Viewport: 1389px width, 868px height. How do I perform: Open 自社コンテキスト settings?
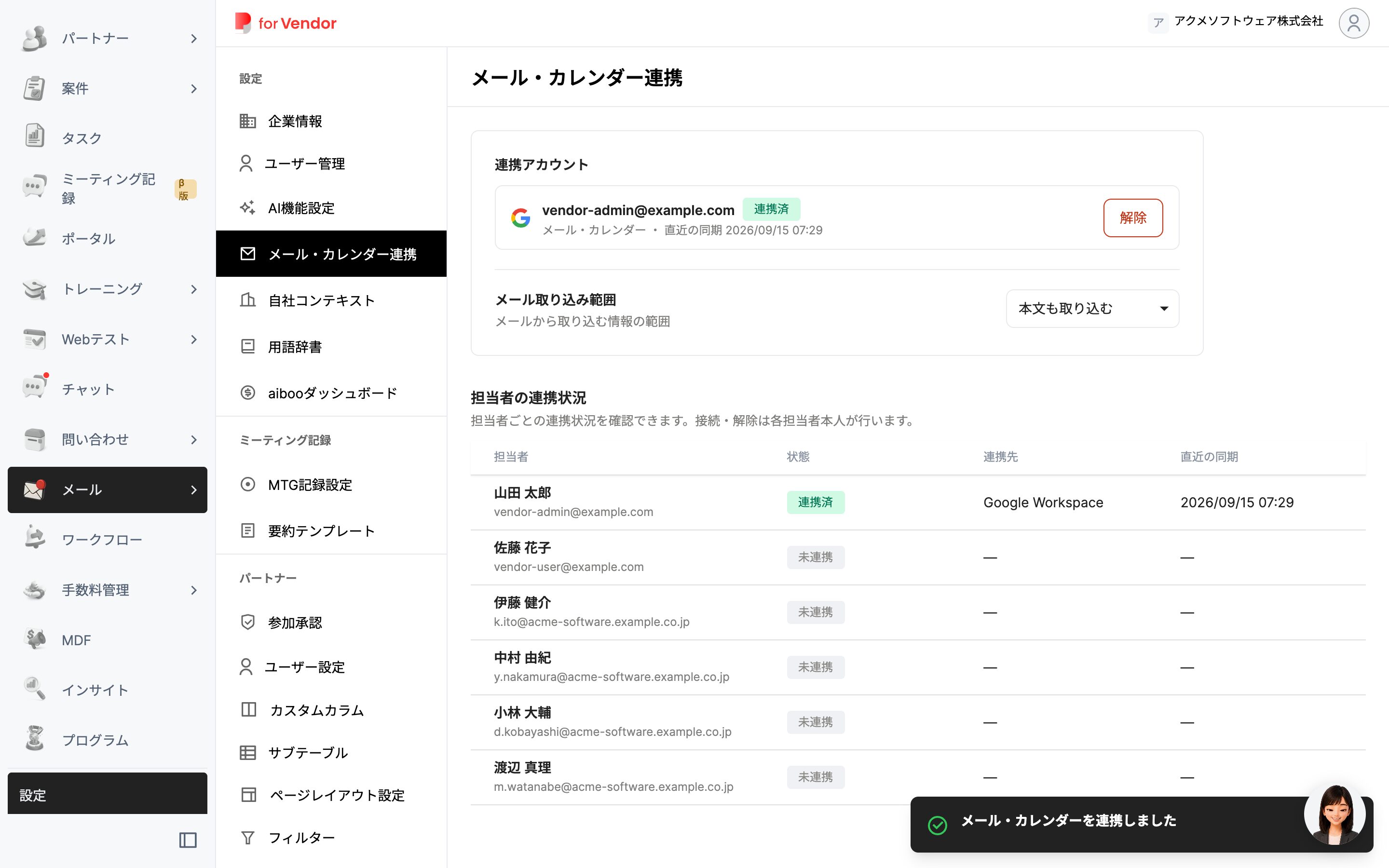click(331, 300)
